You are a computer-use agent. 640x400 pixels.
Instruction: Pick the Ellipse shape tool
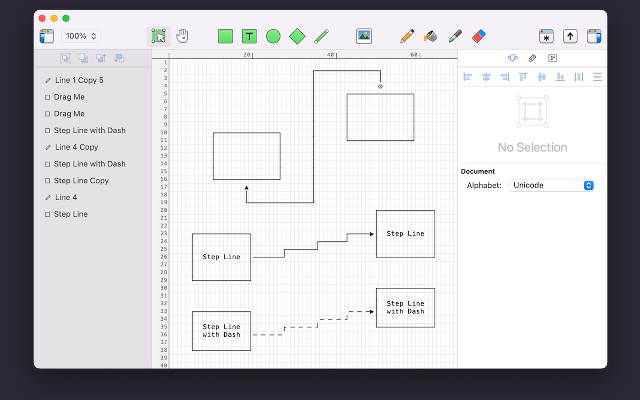click(x=273, y=36)
